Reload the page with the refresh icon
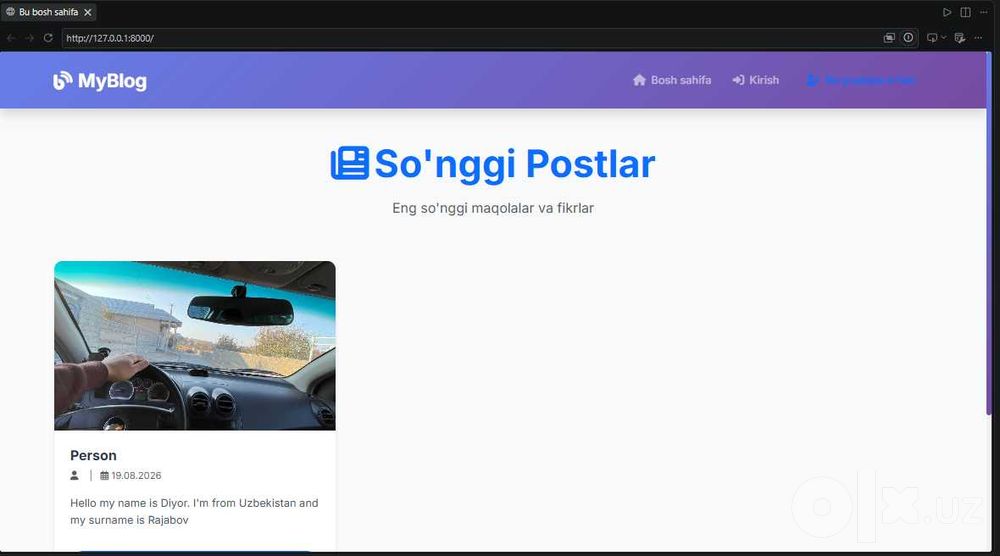This screenshot has height=556, width=1000. 48,38
